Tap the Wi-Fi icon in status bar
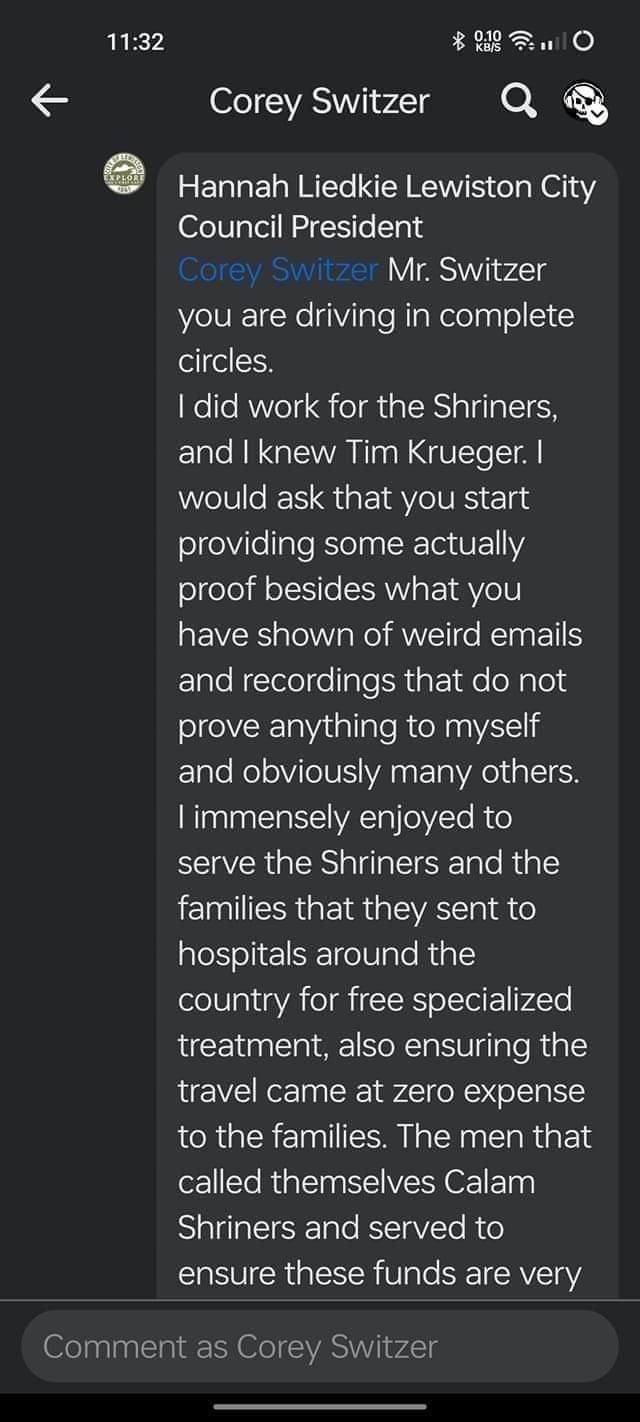Screen dimensions: 640x1422 [x=522, y=41]
